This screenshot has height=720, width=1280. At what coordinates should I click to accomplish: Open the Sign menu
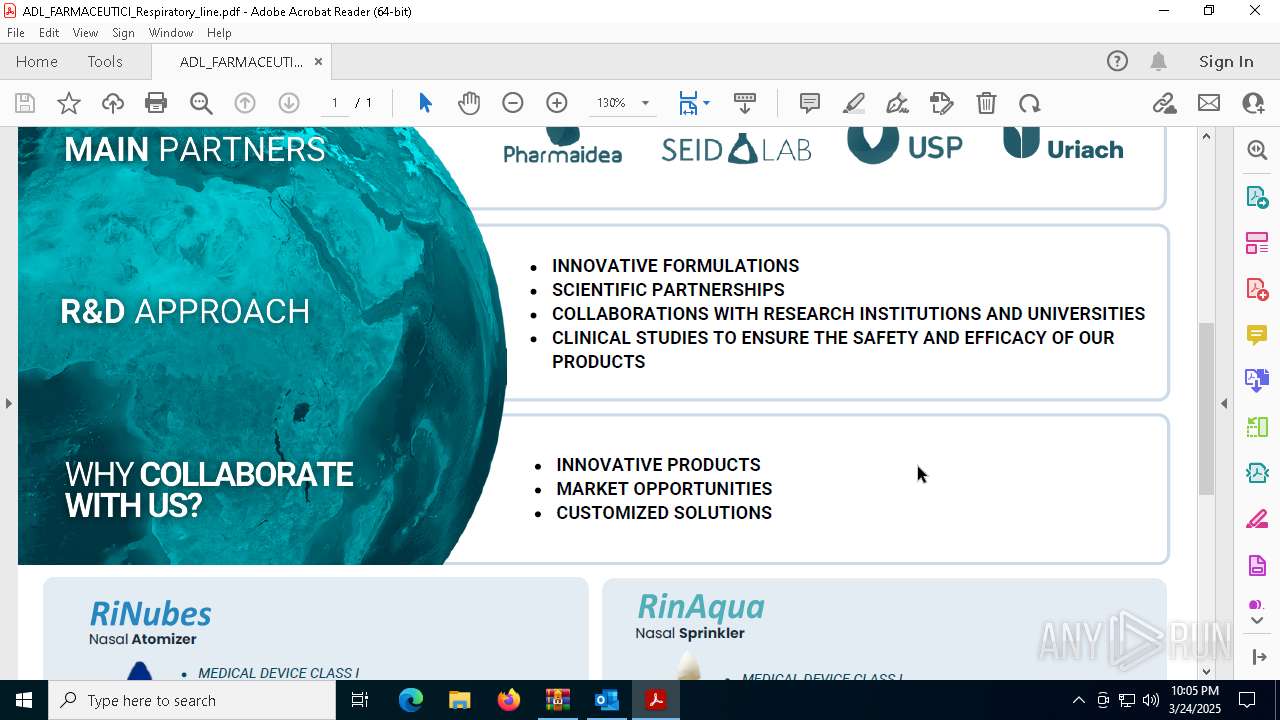123,33
